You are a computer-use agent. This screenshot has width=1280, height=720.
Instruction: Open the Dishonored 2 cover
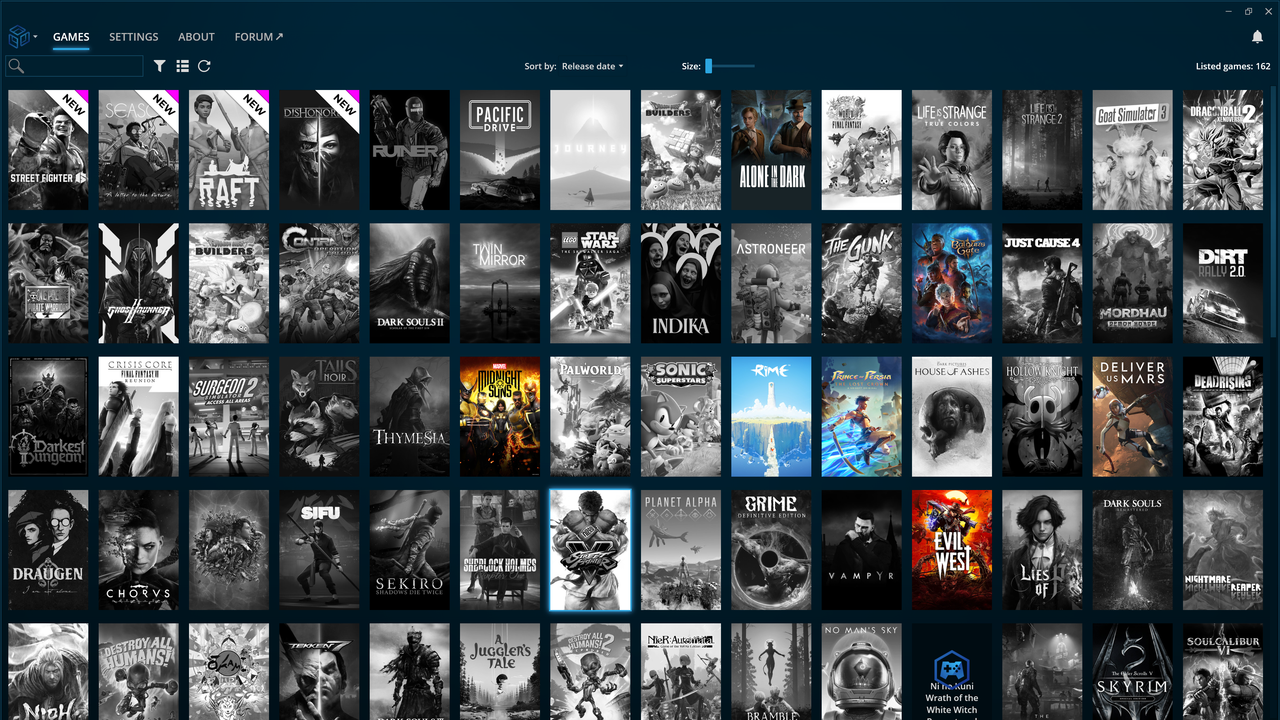pos(319,150)
